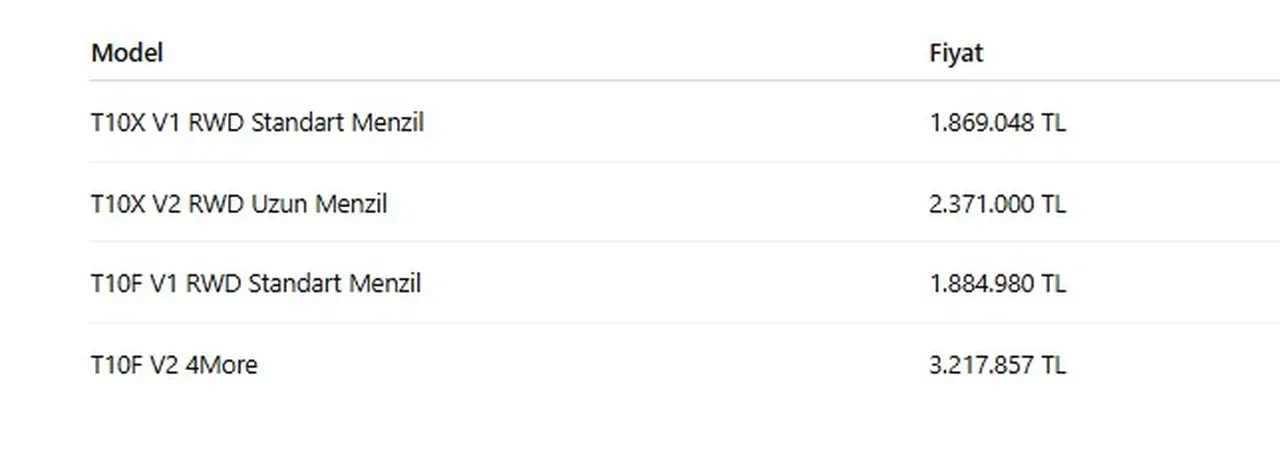The height and width of the screenshot is (465, 1280).
Task: Click the Model column header
Action: click(127, 53)
